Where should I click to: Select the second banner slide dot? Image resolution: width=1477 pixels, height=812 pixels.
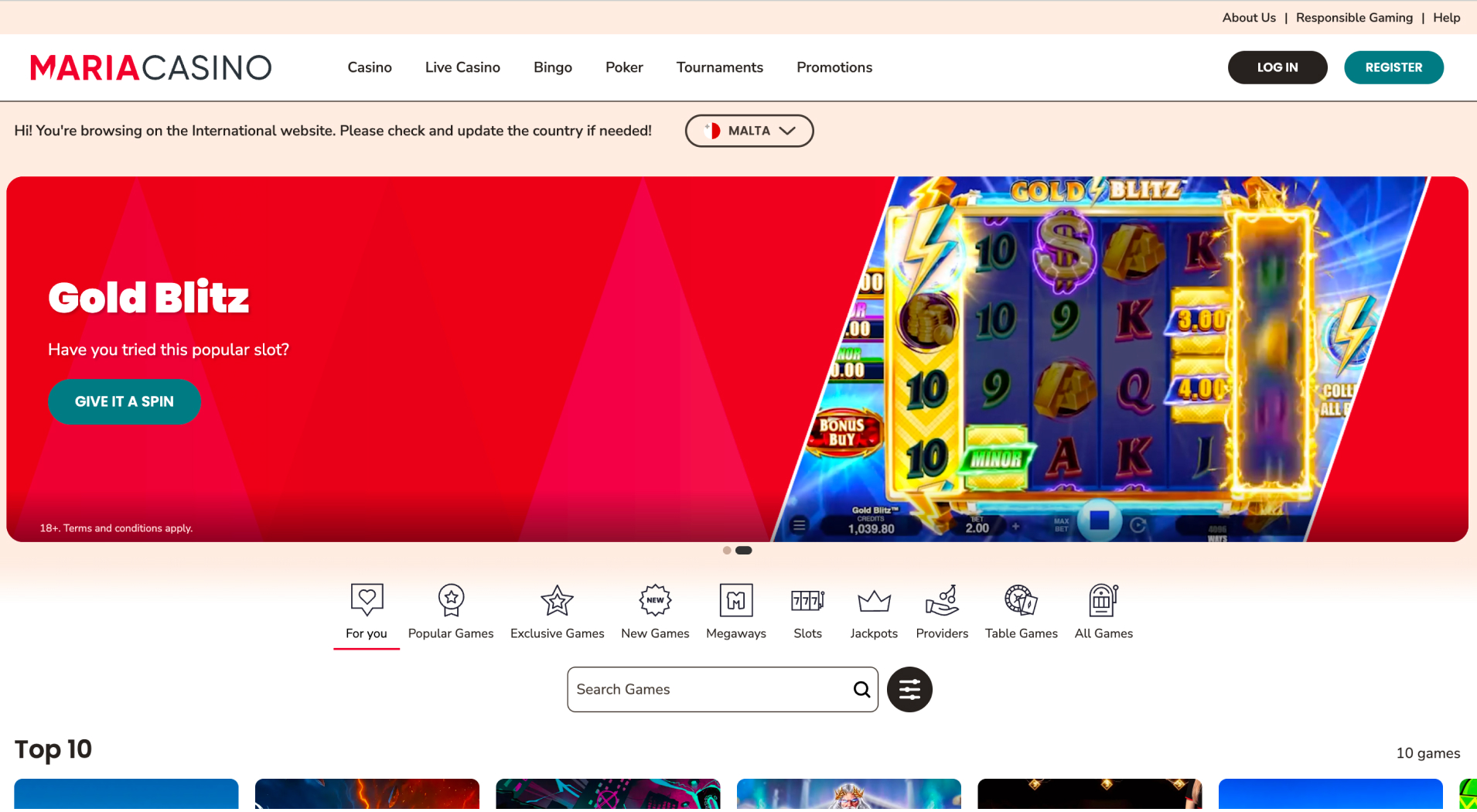click(x=744, y=551)
